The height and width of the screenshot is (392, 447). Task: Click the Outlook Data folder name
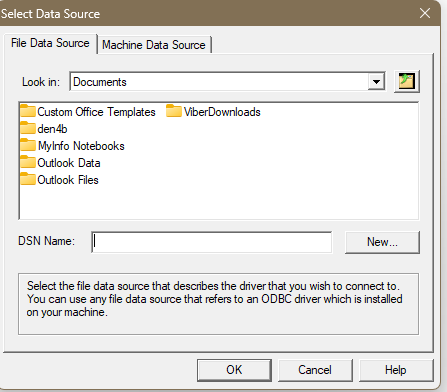[69, 163]
